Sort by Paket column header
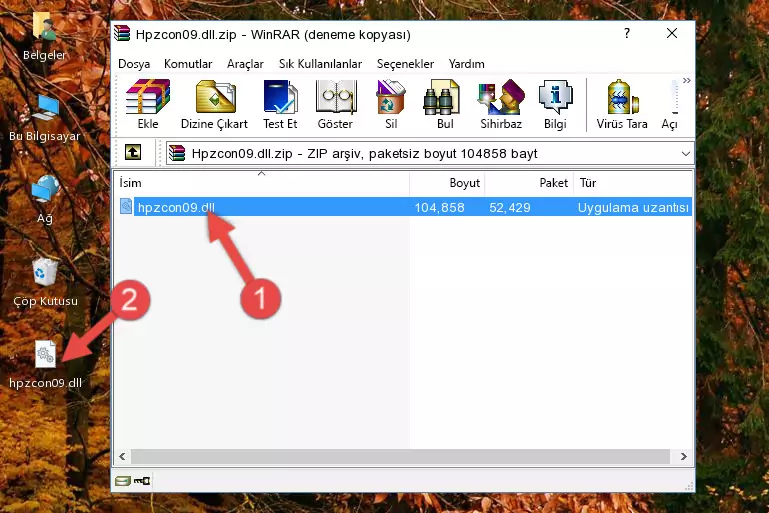This screenshot has height=513, width=769. pyautogui.click(x=529, y=182)
